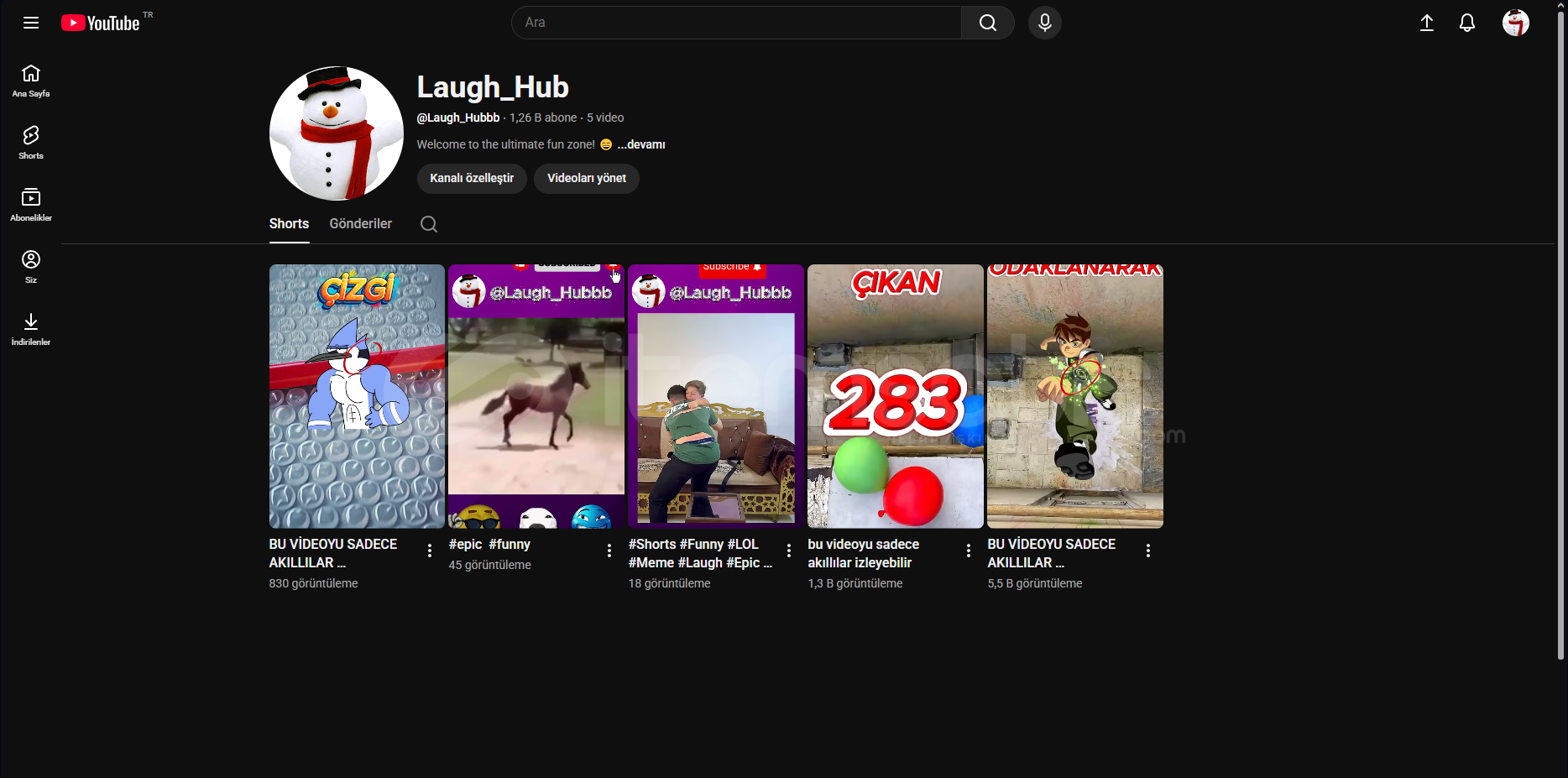
Task: Click Videoları yönet button
Action: point(586,178)
